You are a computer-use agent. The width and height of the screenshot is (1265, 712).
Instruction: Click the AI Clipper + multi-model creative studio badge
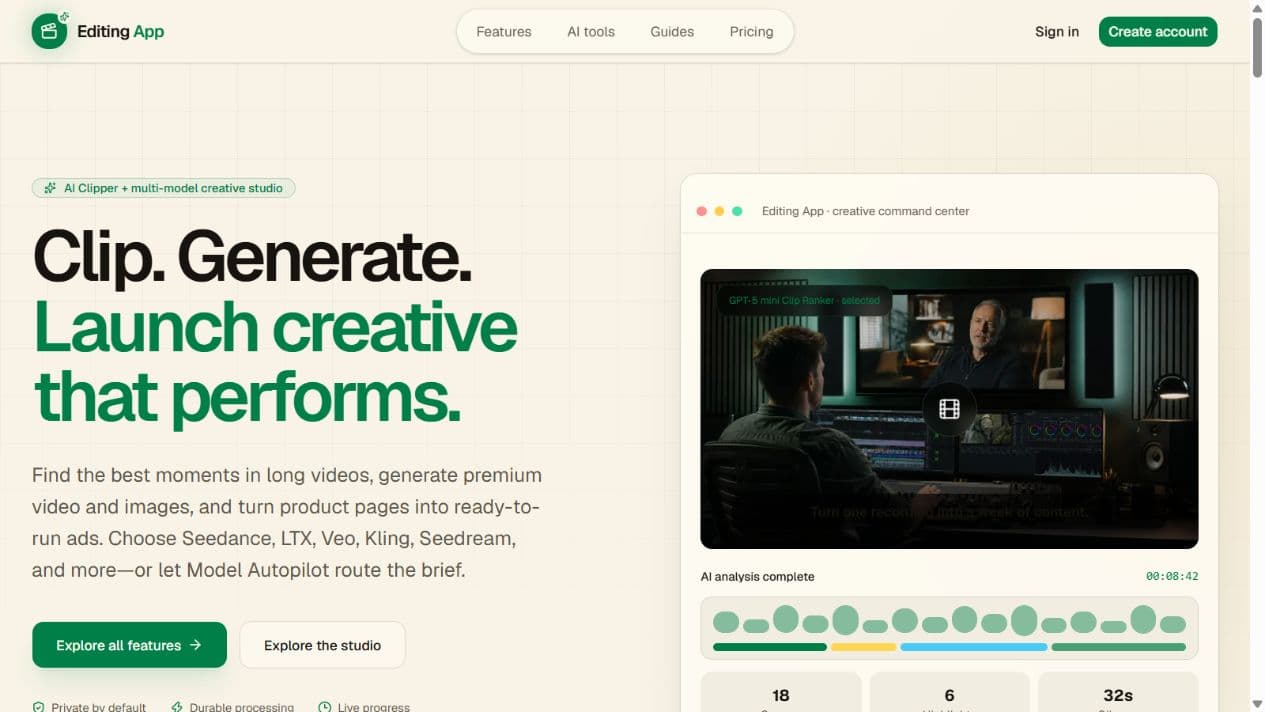point(163,188)
